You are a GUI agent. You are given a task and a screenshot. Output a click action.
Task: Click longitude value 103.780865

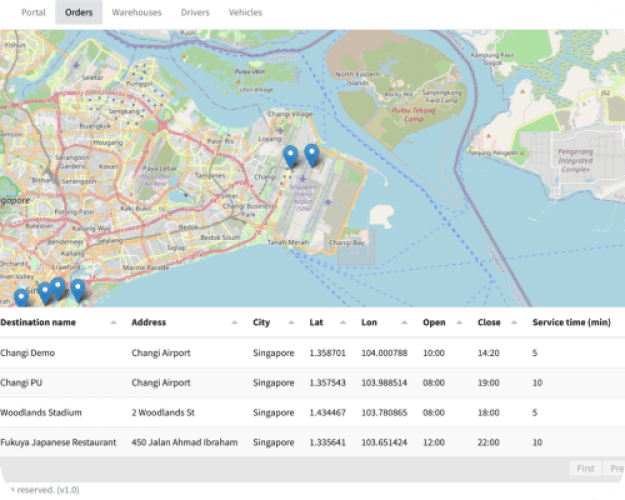tap(384, 412)
